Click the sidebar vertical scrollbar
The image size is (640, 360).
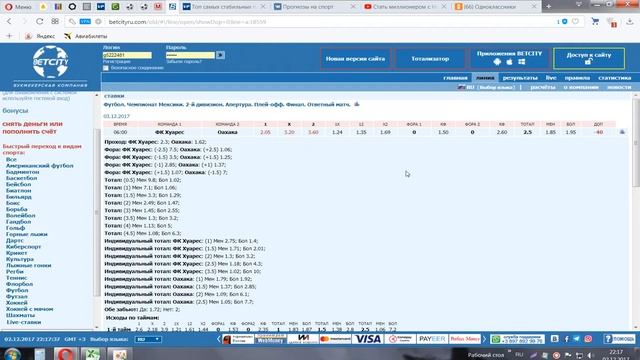pyautogui.click(x=97, y=211)
